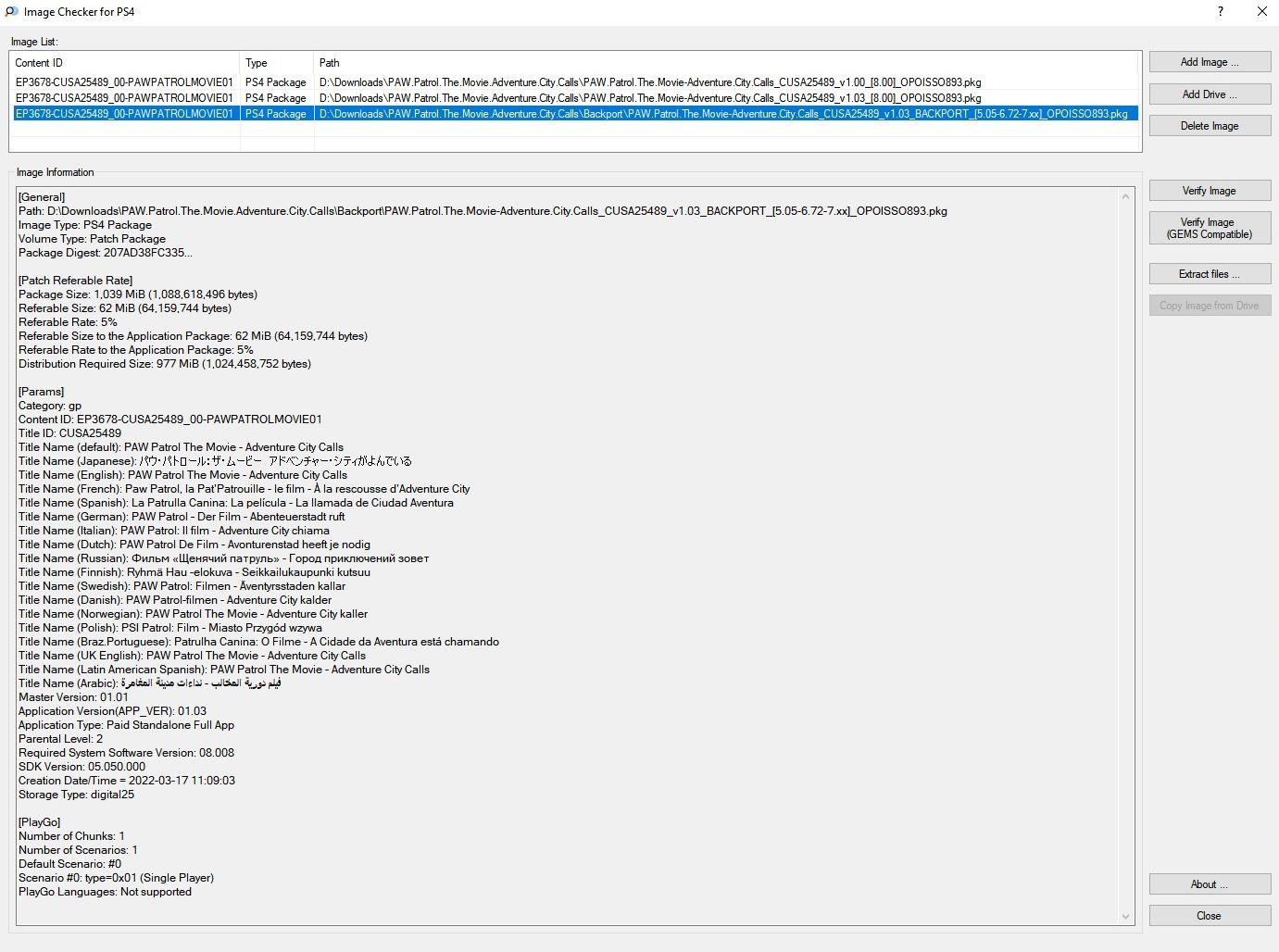
Task: Click the Referable Rate: 5% line
Action: tap(68, 322)
